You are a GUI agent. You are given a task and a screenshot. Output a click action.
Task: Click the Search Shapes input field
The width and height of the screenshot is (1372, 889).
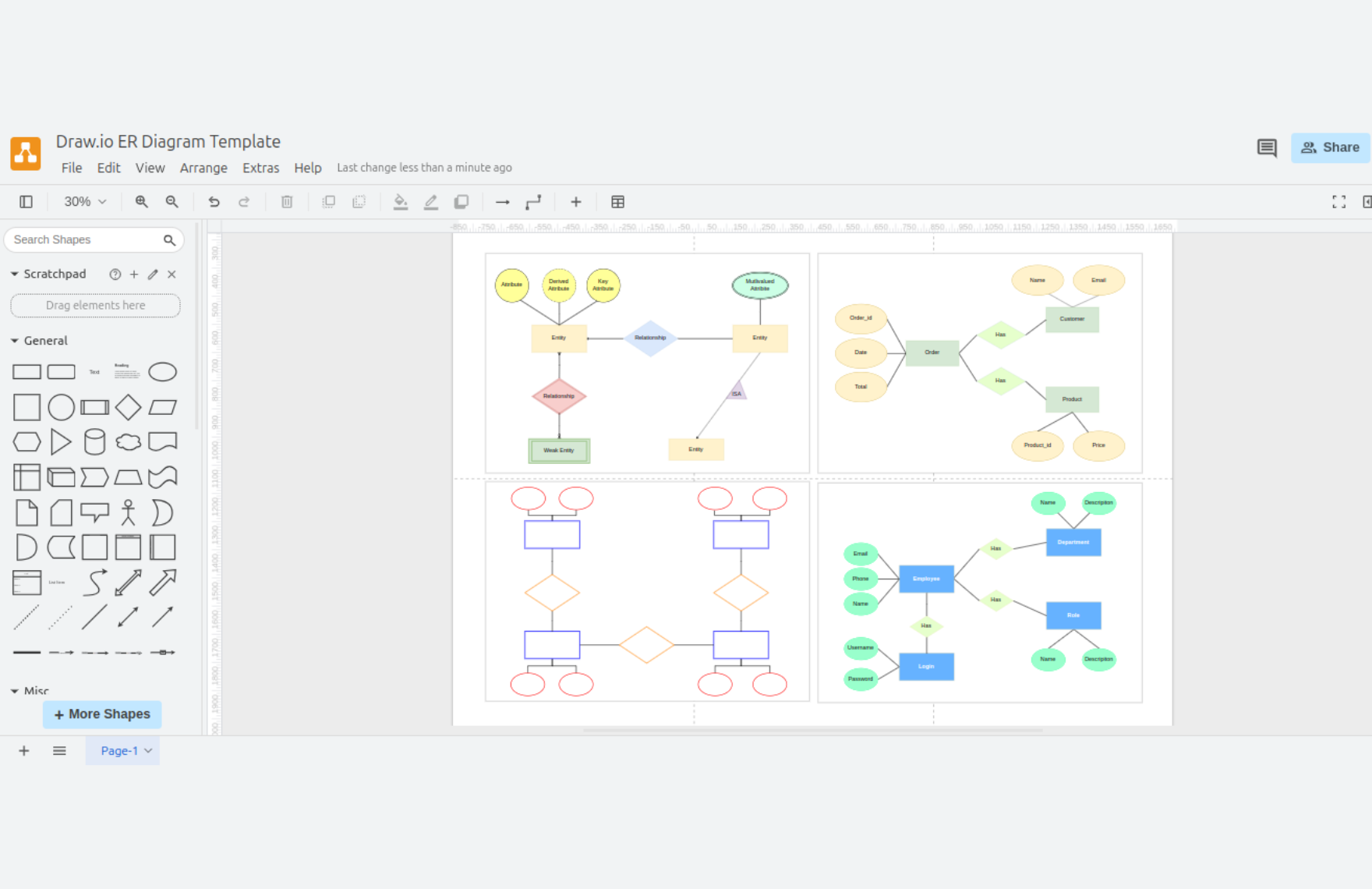(x=86, y=239)
